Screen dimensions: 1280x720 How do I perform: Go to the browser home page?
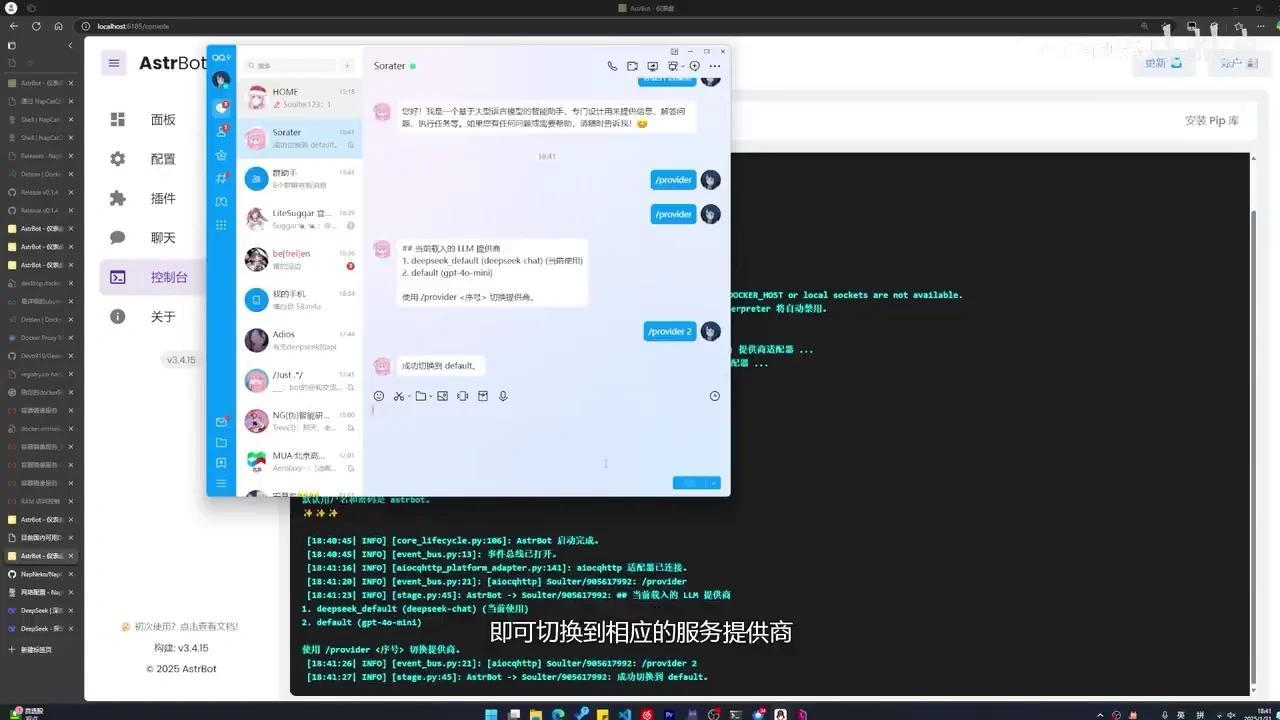pyautogui.click(x=59, y=26)
